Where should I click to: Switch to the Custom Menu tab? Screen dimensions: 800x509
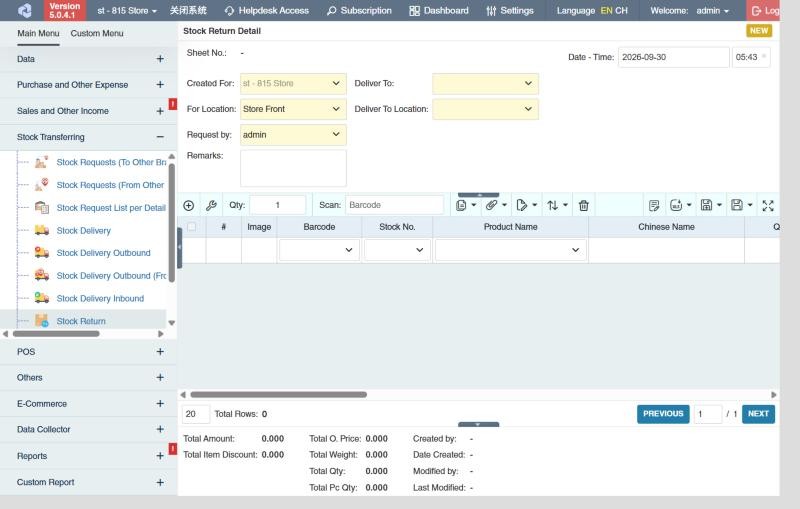[97, 33]
